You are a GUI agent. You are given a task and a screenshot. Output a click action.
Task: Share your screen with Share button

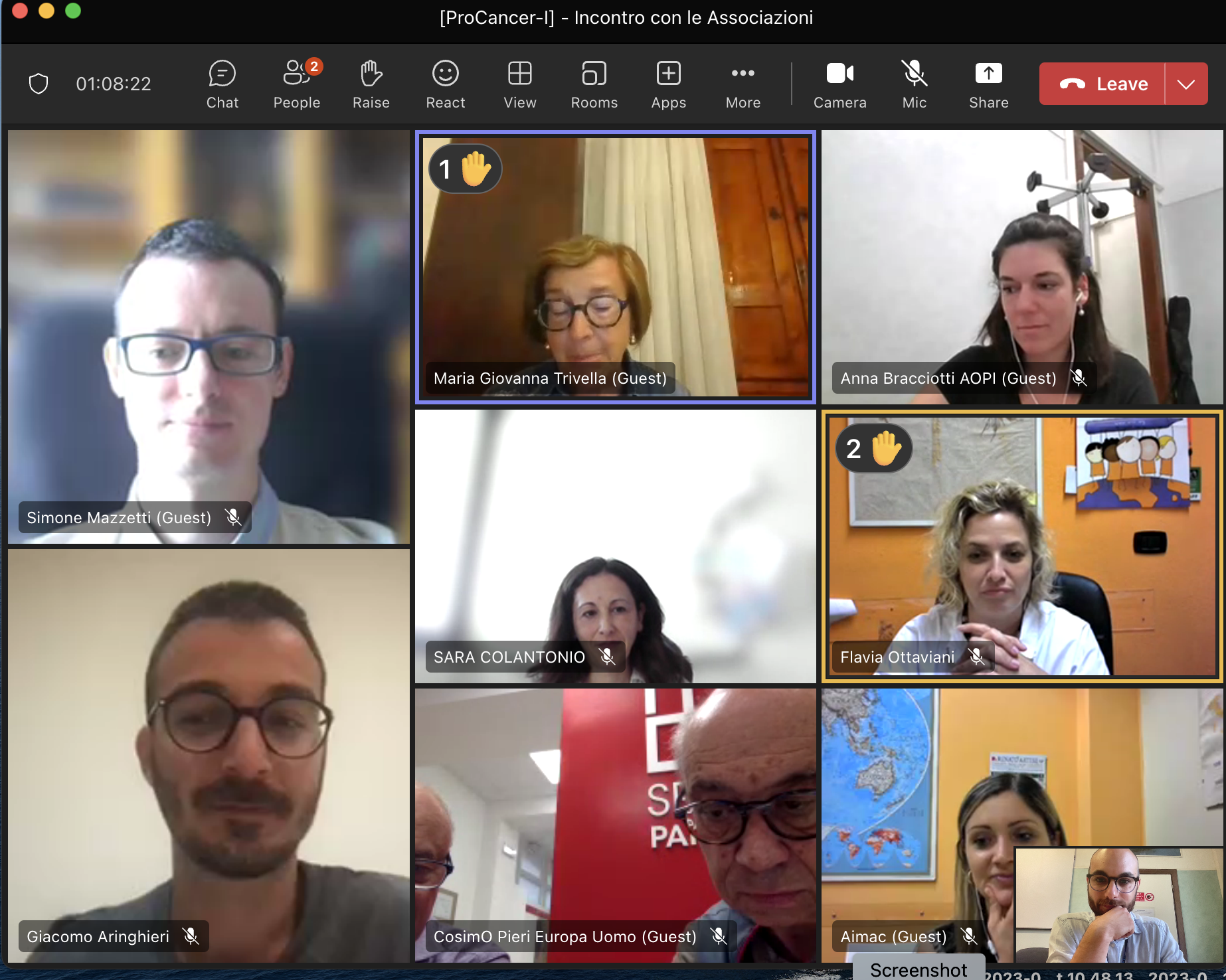(x=989, y=84)
